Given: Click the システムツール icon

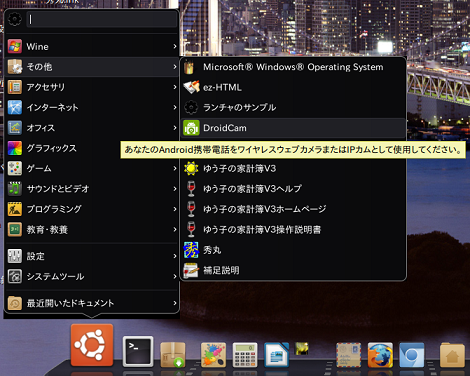Looking at the screenshot, I should click(15, 276).
